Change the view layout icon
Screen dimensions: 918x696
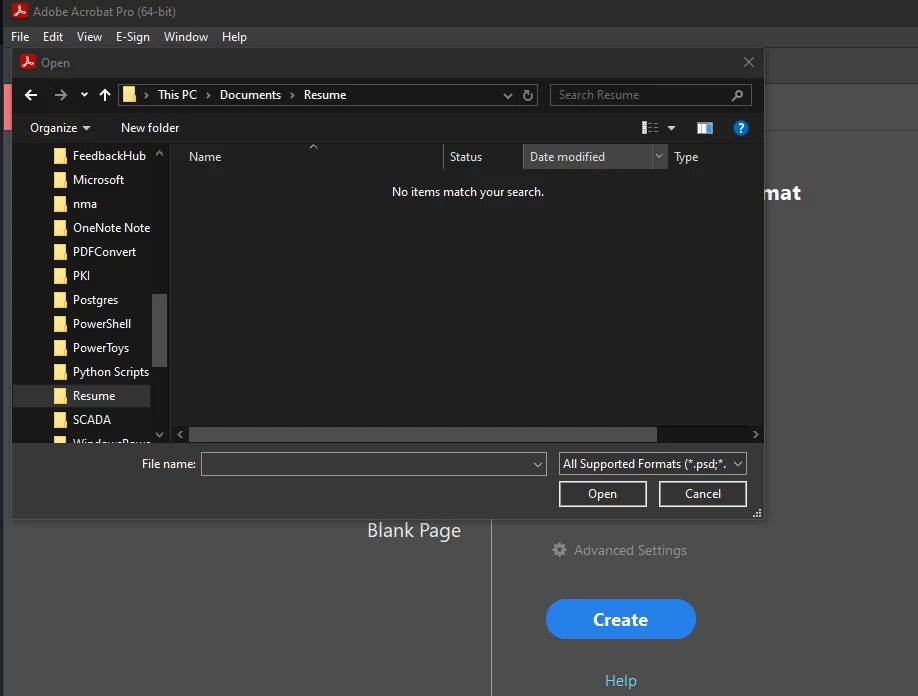pos(650,128)
